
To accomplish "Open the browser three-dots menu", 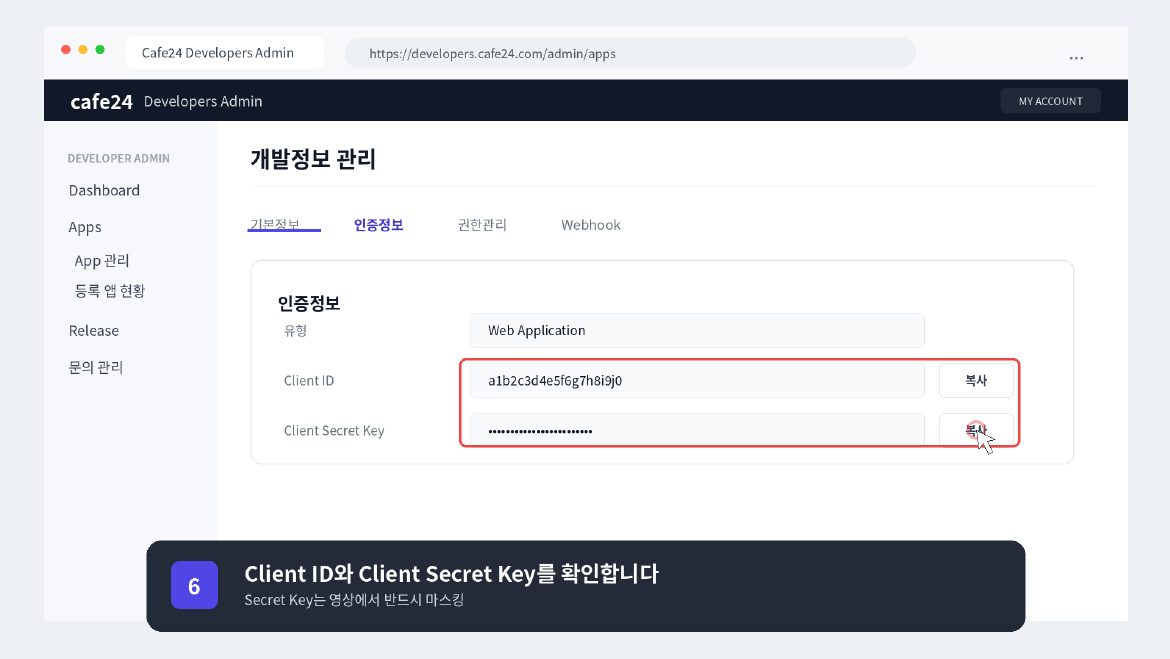I will [x=1076, y=57].
